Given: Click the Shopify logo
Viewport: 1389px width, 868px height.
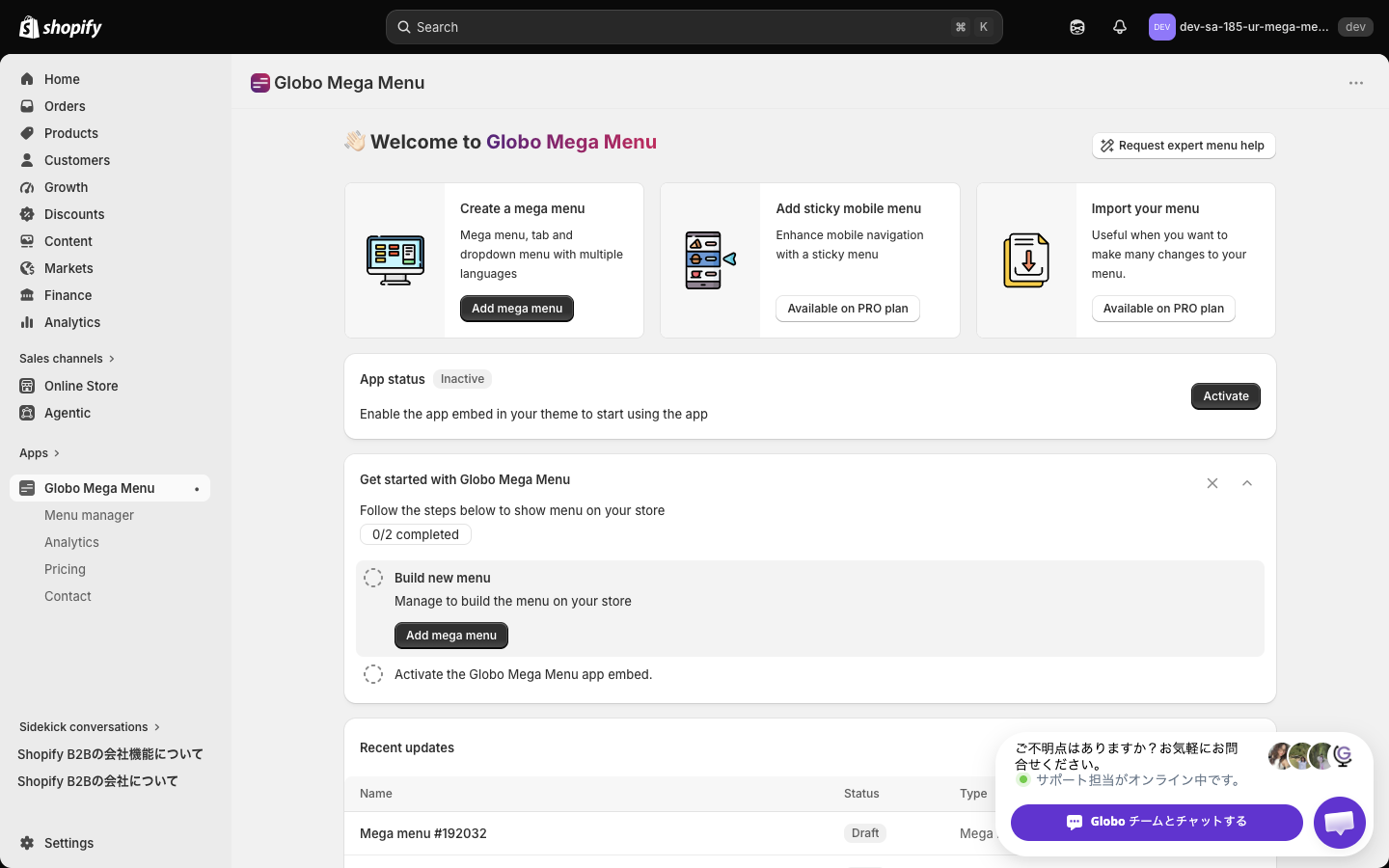Looking at the screenshot, I should click(61, 27).
